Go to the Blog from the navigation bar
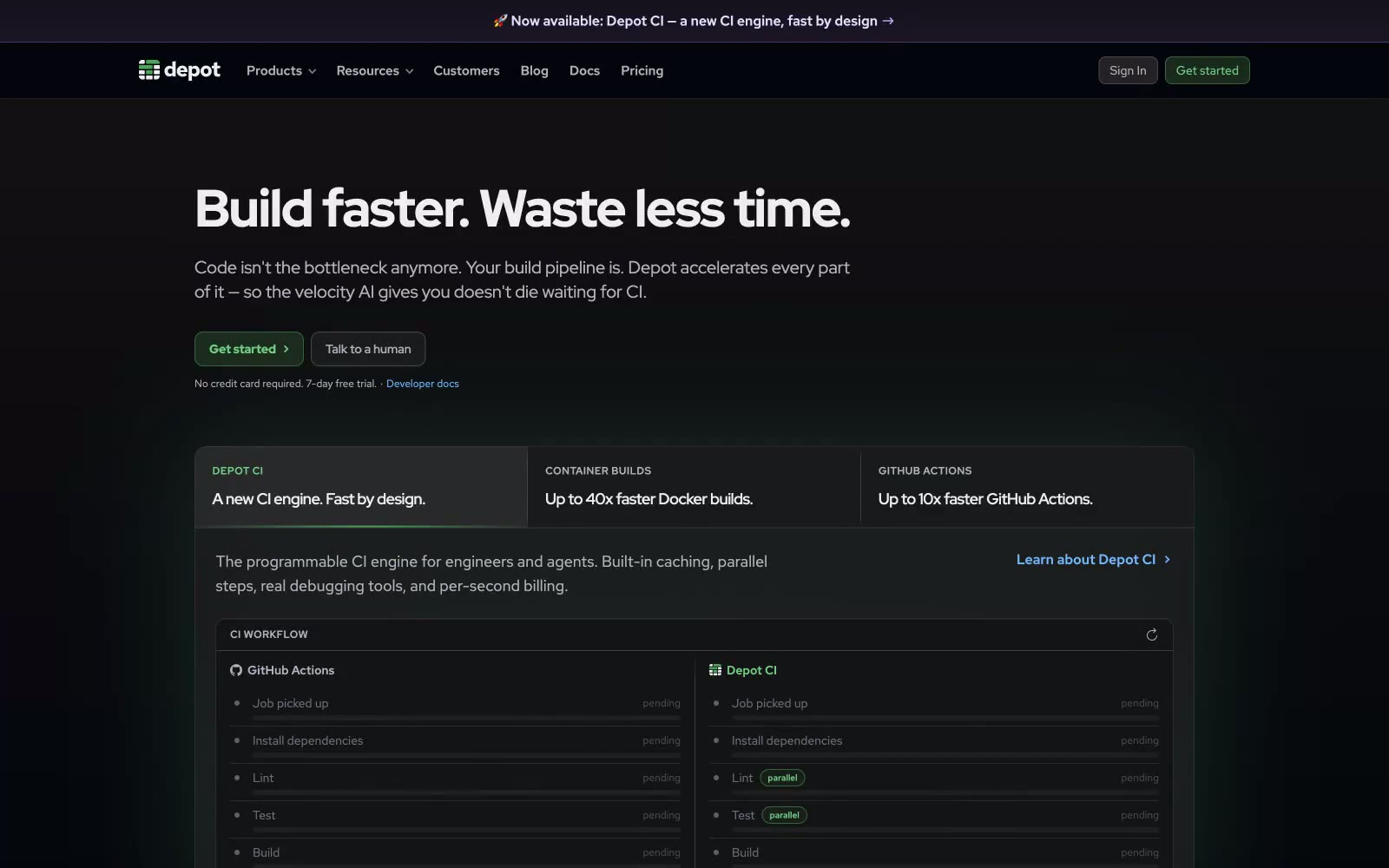This screenshot has width=1389, height=868. click(x=534, y=70)
